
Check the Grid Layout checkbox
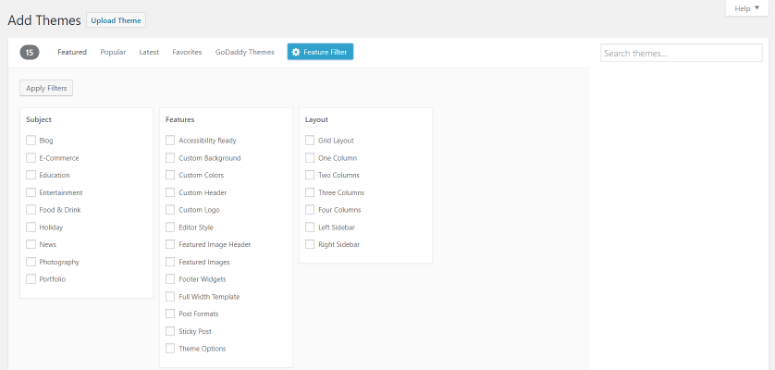click(x=310, y=140)
